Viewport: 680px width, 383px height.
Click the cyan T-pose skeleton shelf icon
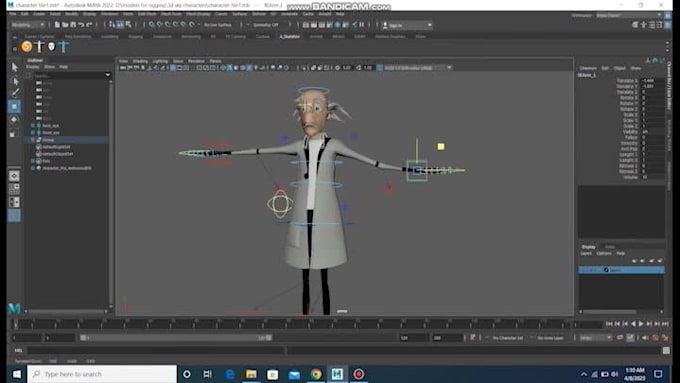(64, 46)
